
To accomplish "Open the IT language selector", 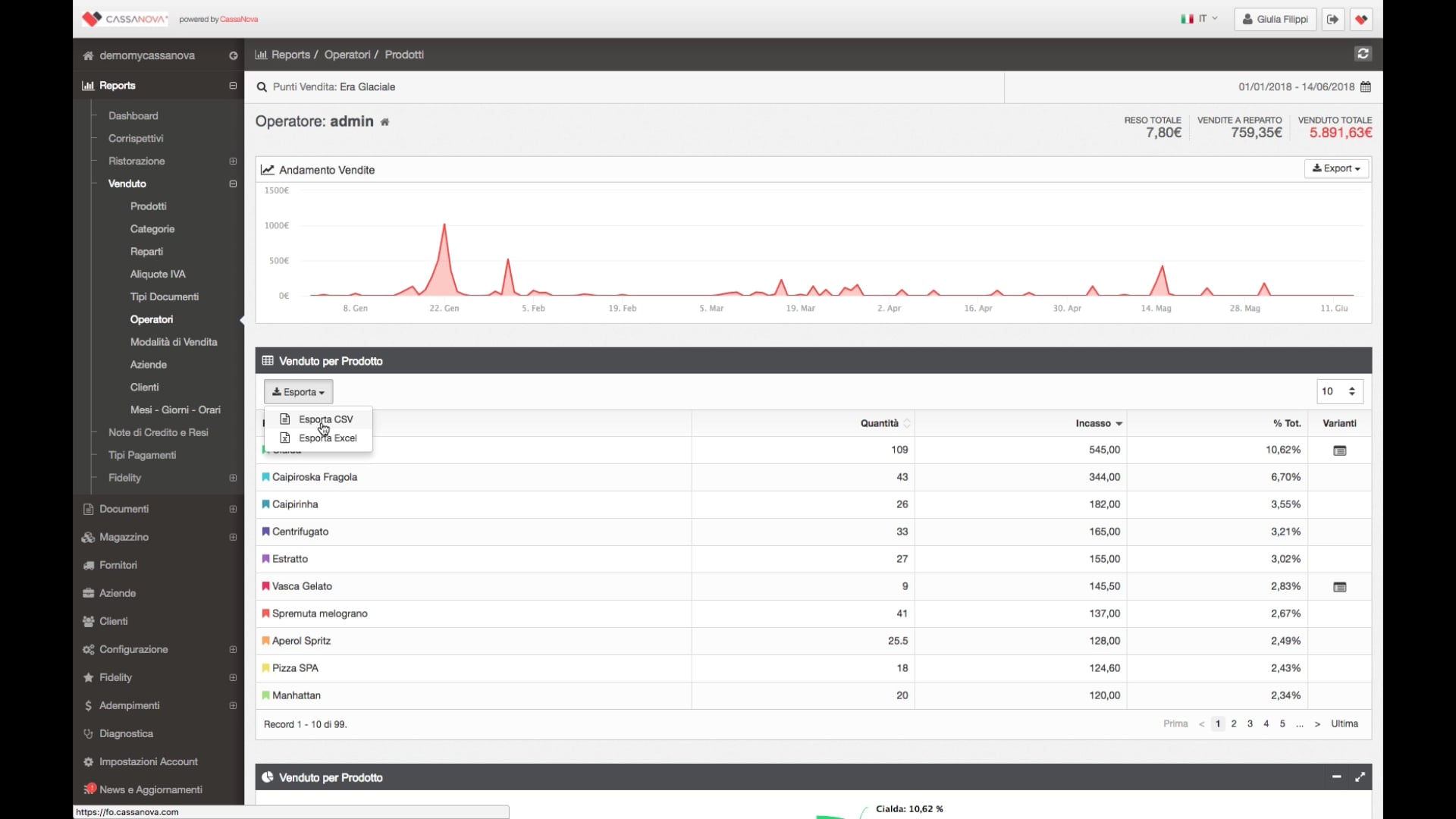I will coord(1199,19).
